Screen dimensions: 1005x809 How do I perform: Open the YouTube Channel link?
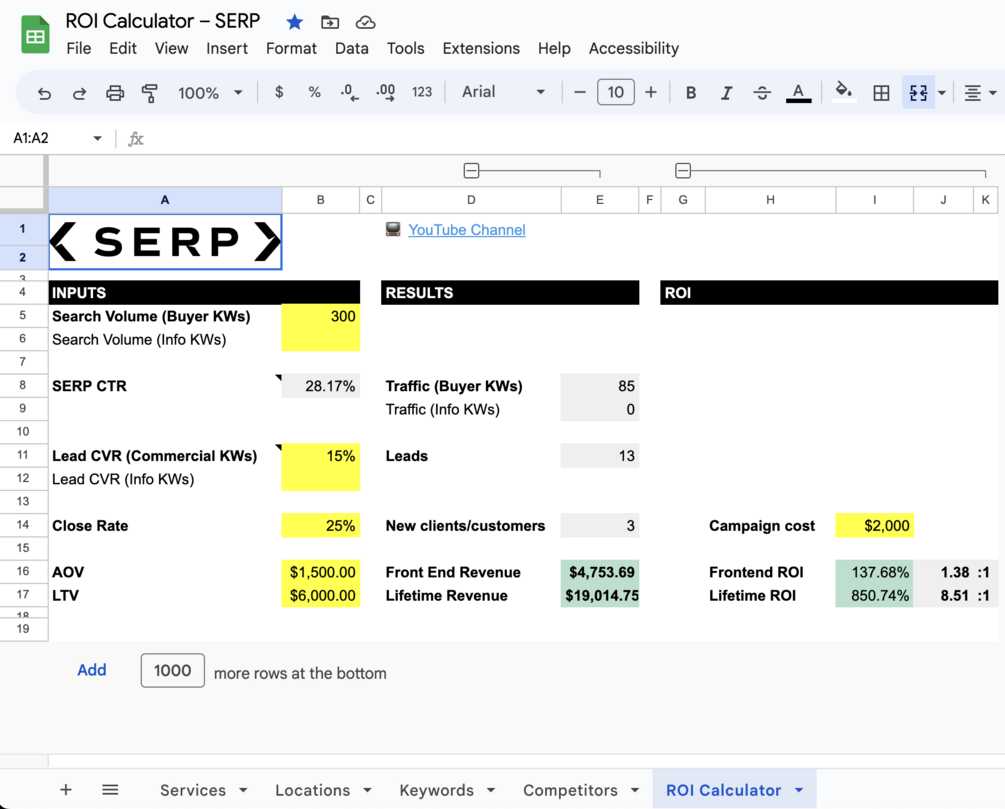pos(467,229)
